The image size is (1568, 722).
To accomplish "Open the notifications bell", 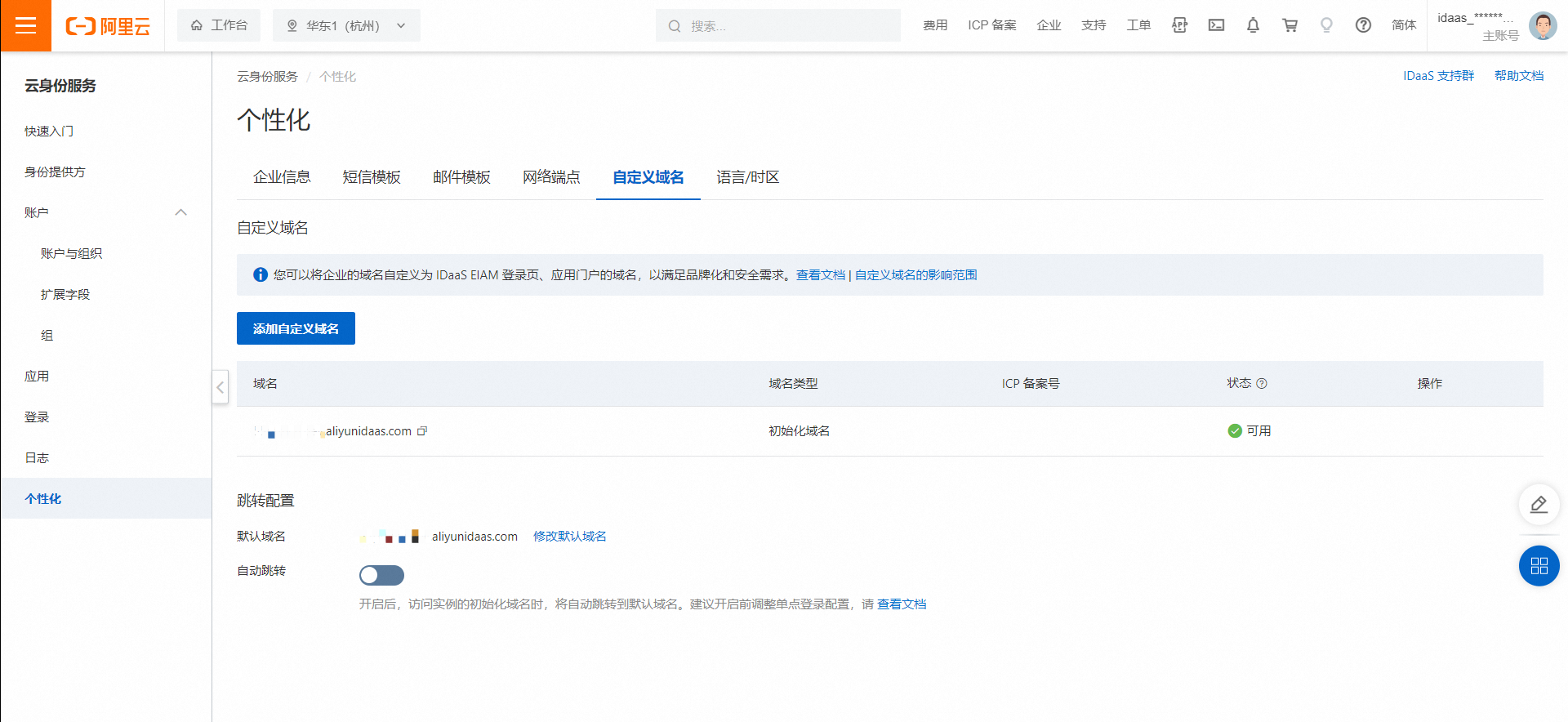I will (1253, 25).
